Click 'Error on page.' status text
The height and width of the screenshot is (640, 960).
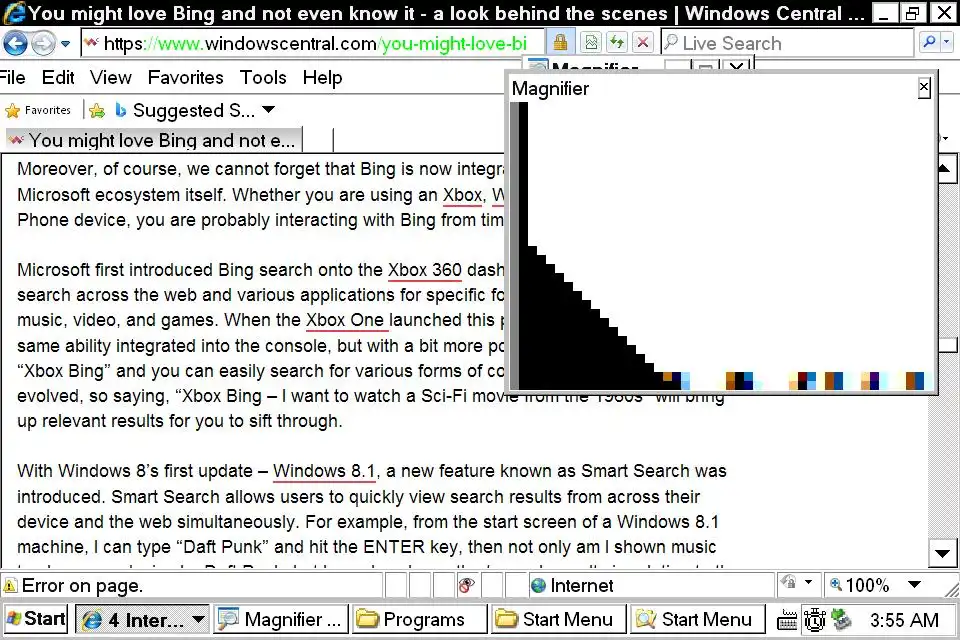coord(82,585)
